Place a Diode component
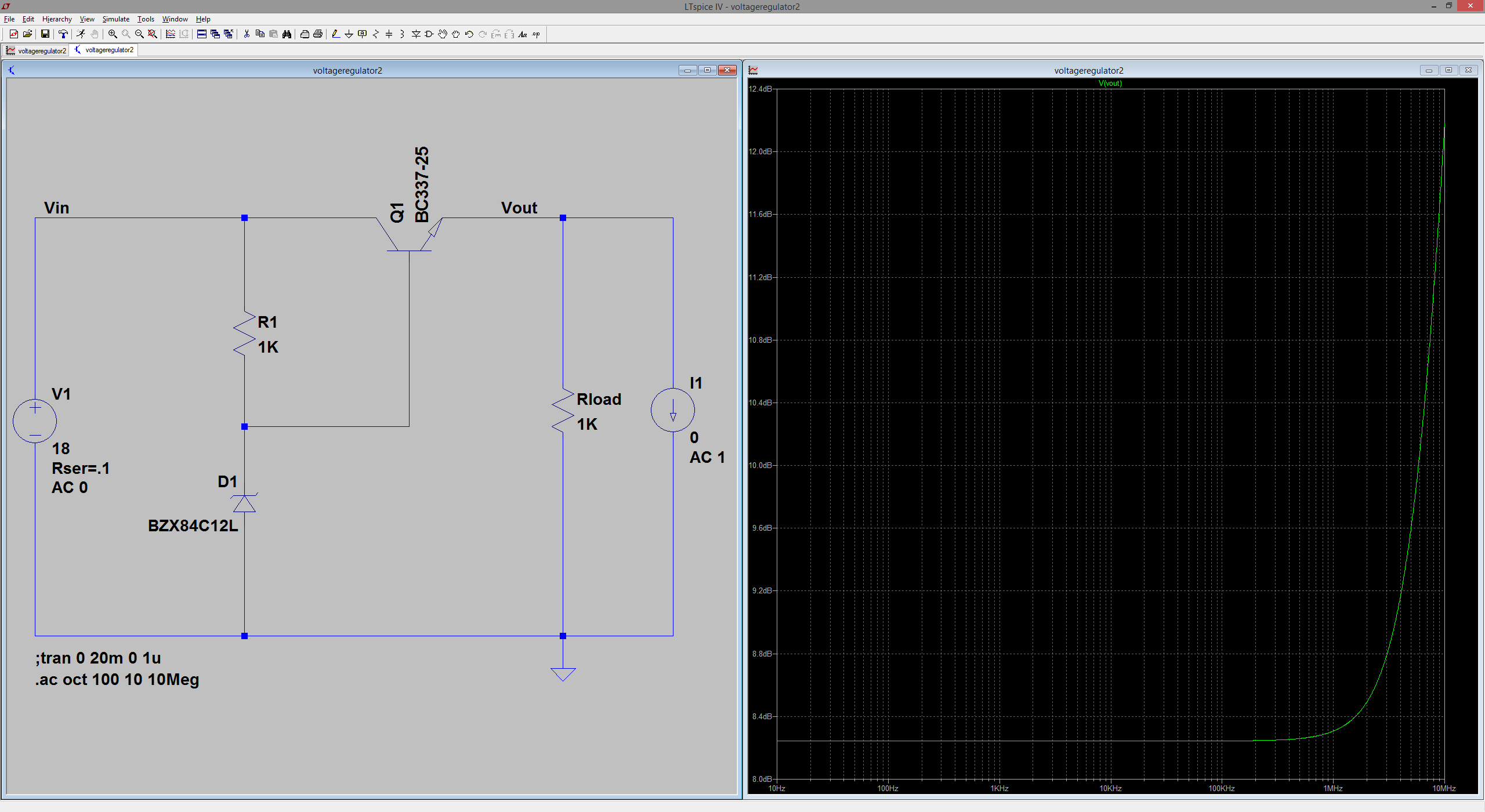This screenshot has width=1485, height=812. 416,34
